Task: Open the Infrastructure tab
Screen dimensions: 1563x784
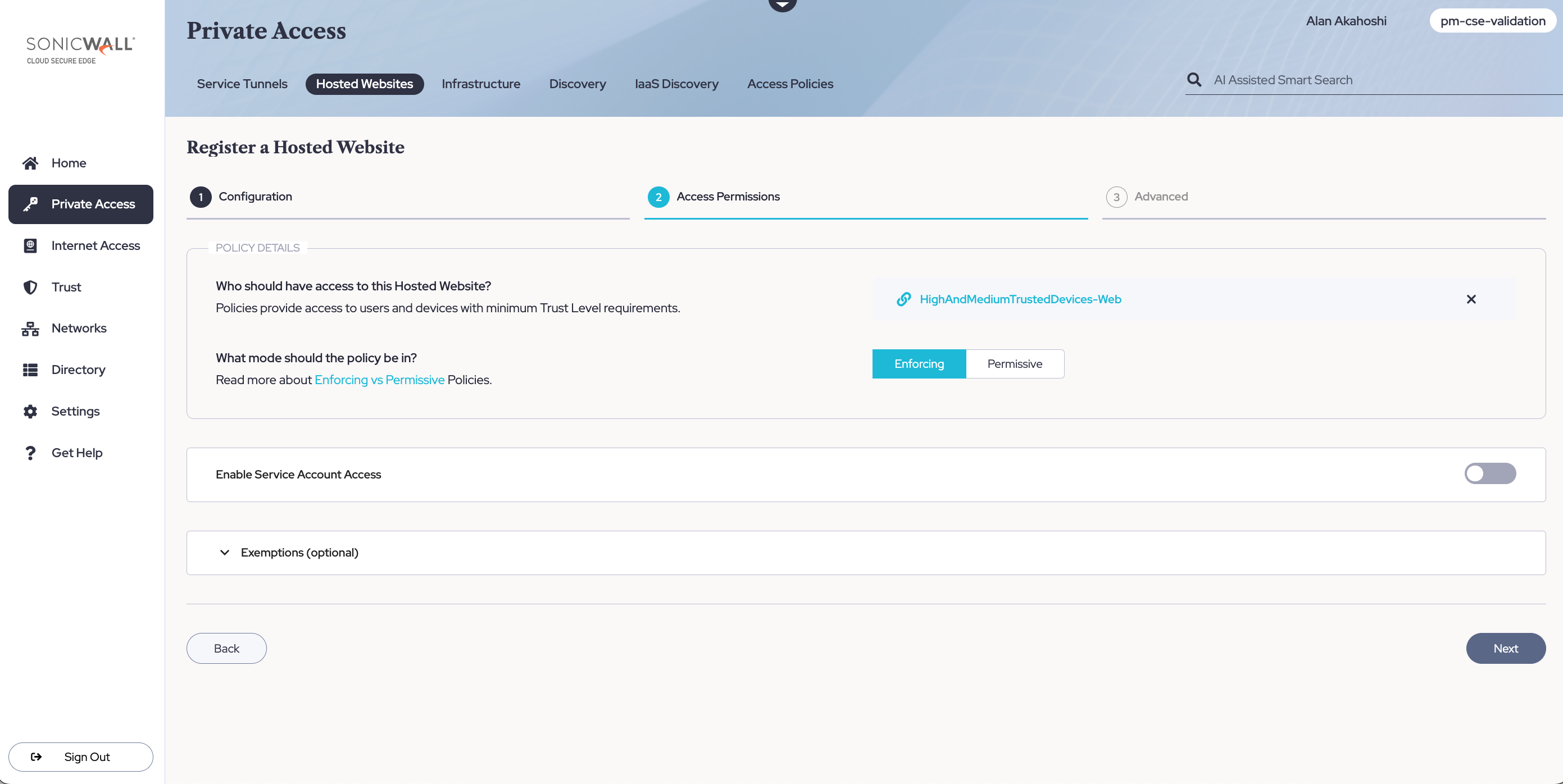Action: tap(480, 84)
